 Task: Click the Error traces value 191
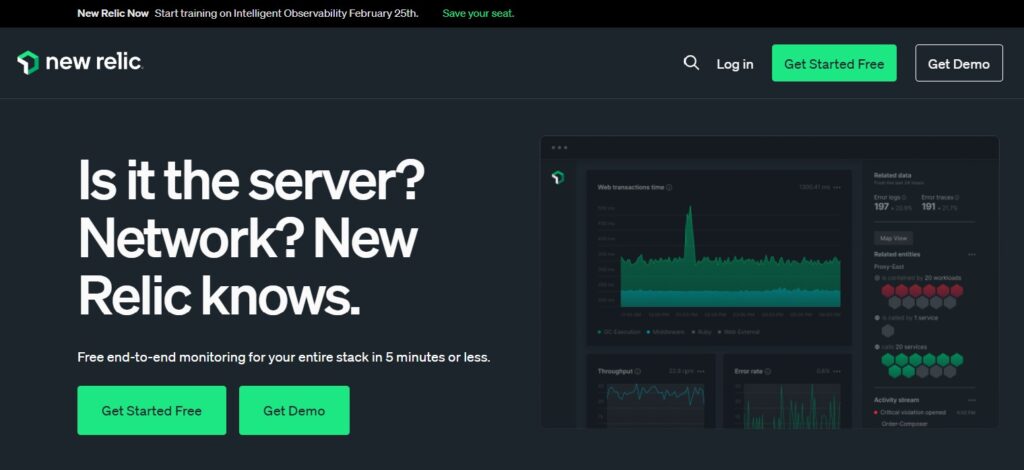[929, 207]
